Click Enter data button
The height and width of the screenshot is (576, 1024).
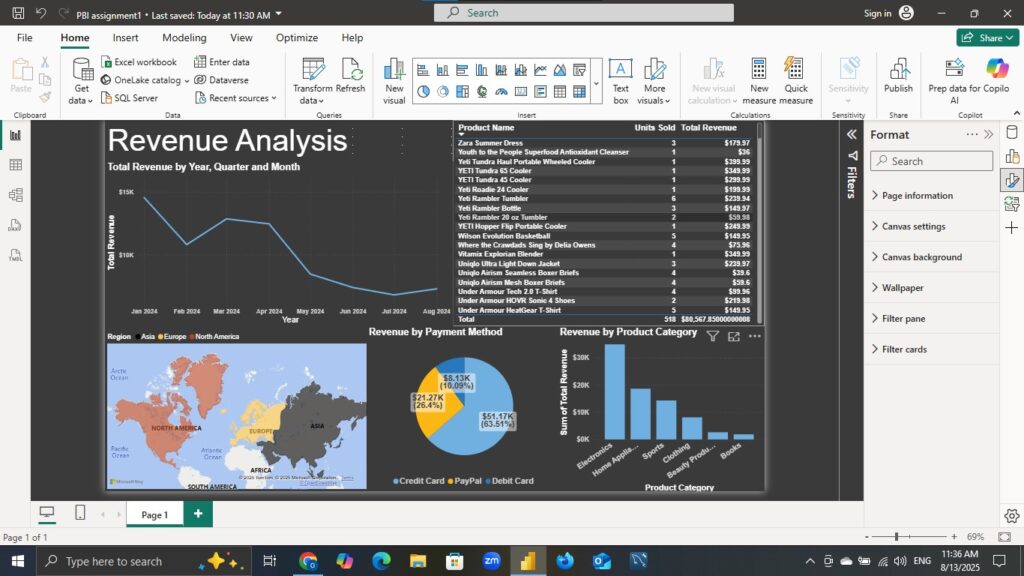(x=222, y=61)
